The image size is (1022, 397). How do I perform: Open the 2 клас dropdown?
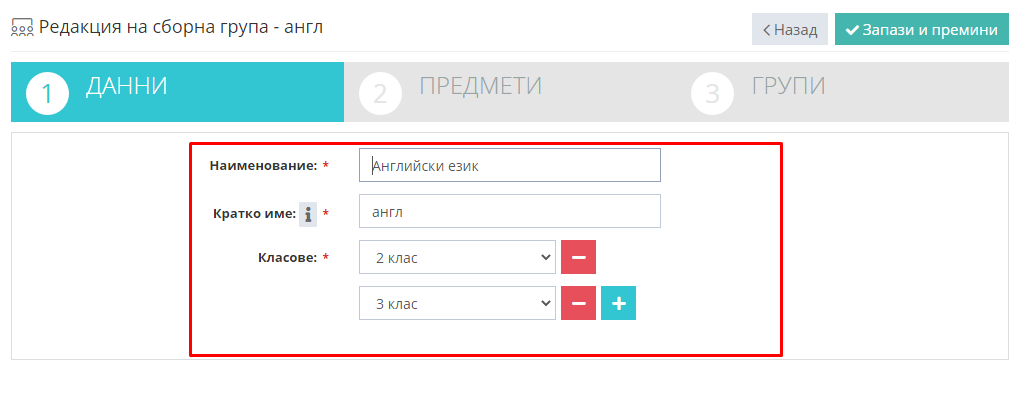(x=457, y=257)
